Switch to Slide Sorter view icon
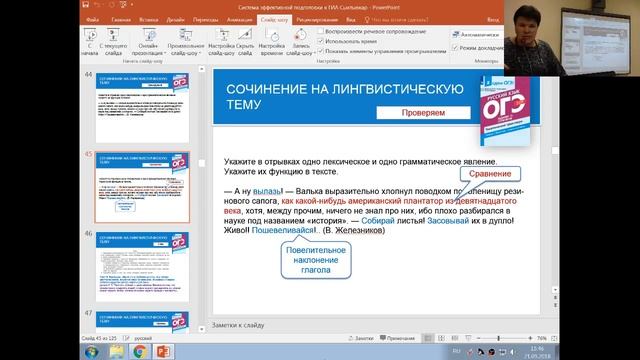The image size is (640, 360). point(441,338)
